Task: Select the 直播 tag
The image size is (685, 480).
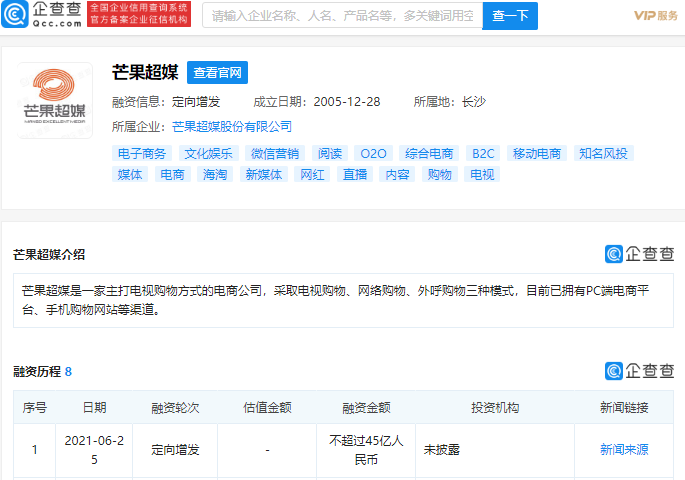Action: tap(355, 174)
